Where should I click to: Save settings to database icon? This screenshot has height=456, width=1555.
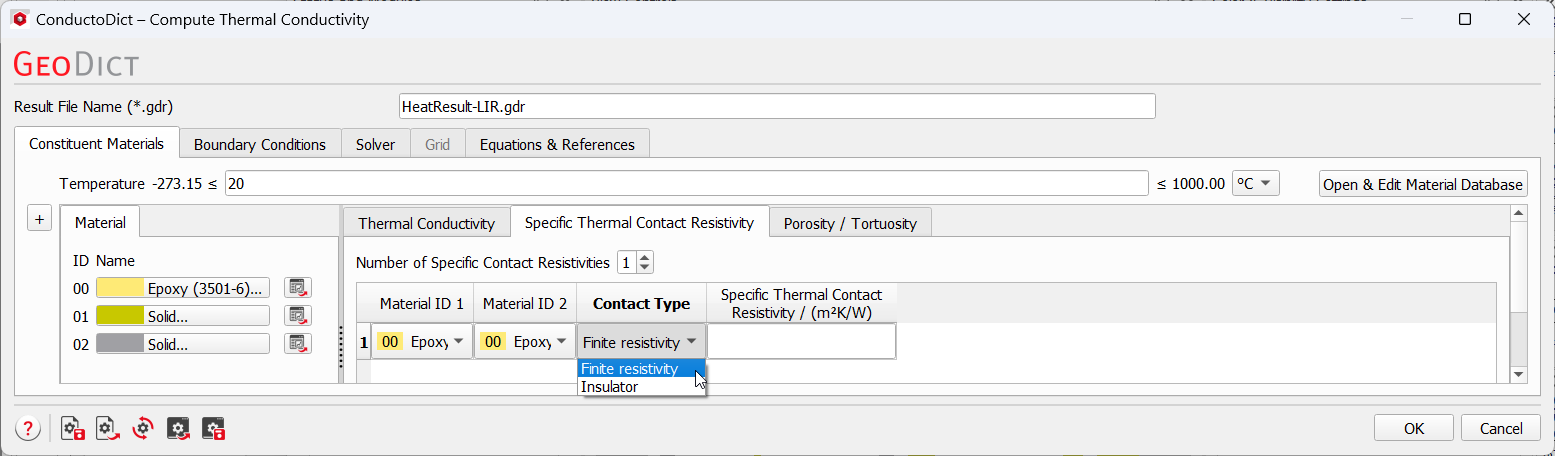coord(213,429)
